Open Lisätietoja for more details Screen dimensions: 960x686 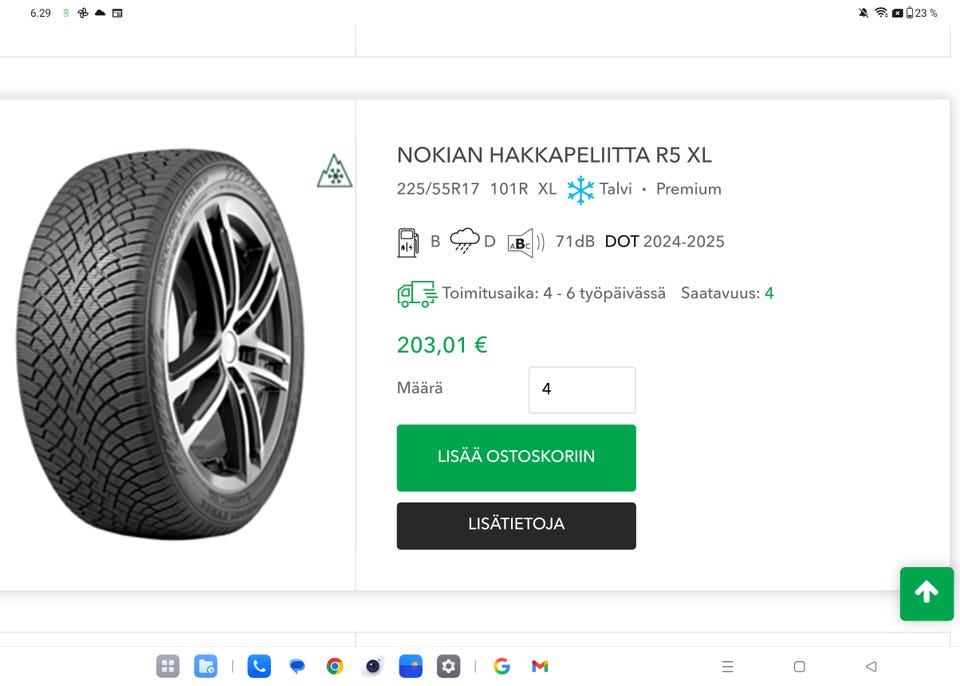[x=516, y=525]
